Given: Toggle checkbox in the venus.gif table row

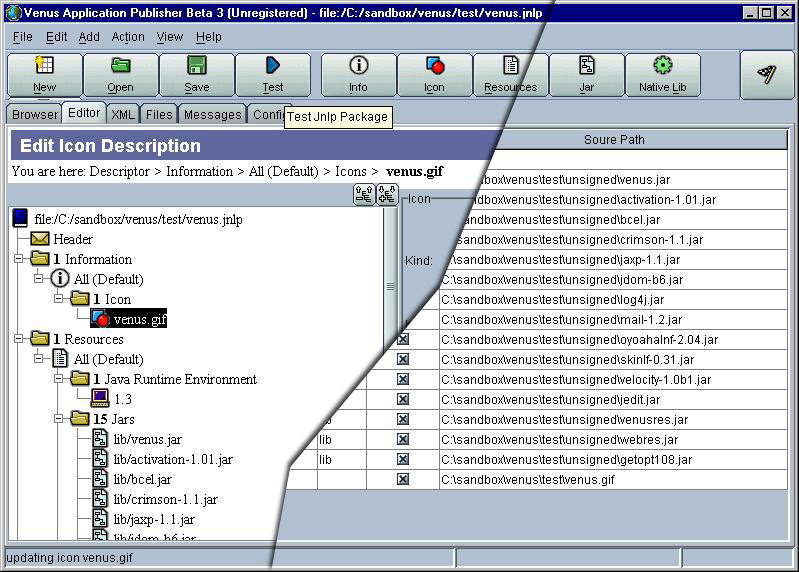Looking at the screenshot, I should pyautogui.click(x=403, y=480).
